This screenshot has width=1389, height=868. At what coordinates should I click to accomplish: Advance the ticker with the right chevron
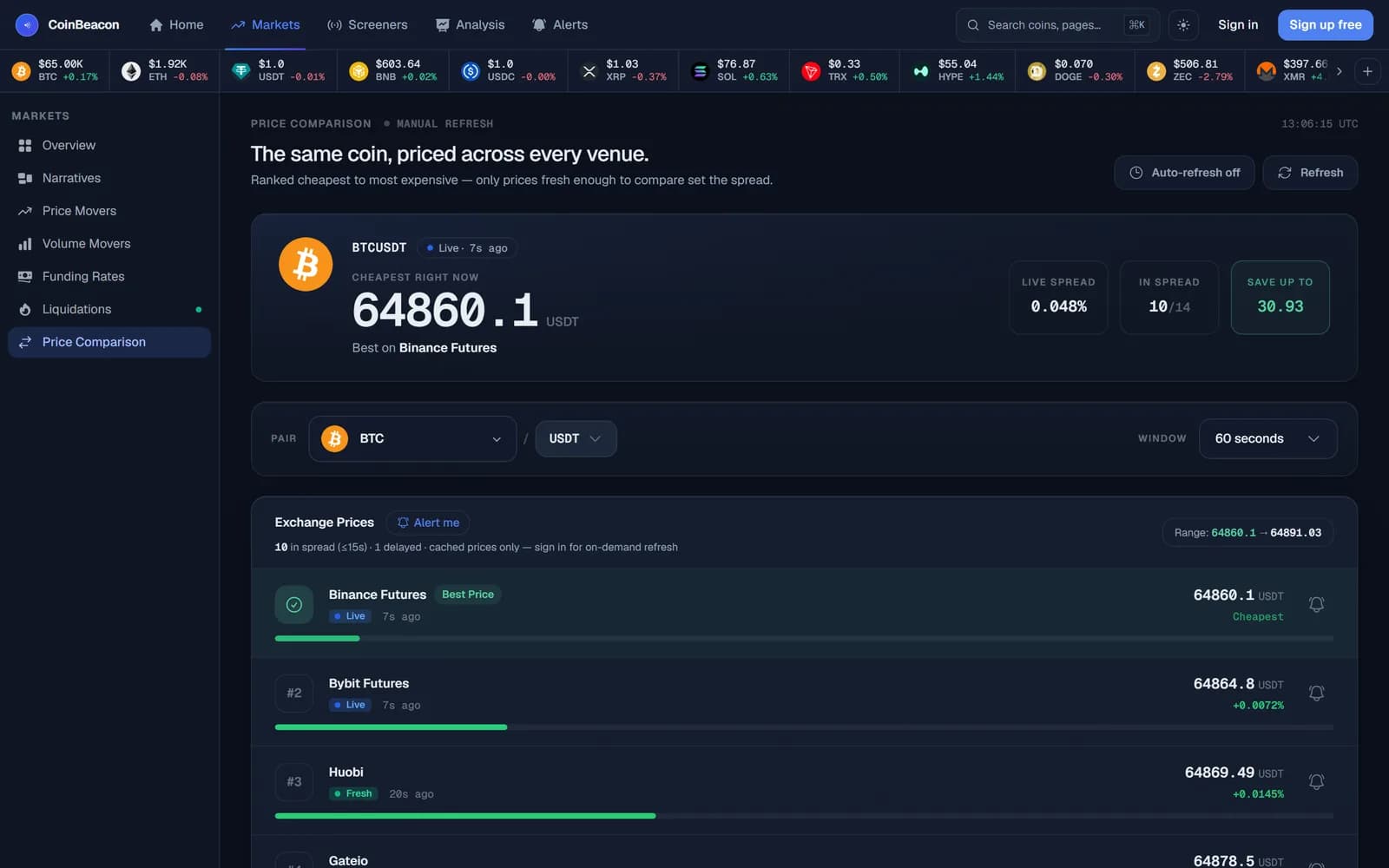pos(1340,71)
